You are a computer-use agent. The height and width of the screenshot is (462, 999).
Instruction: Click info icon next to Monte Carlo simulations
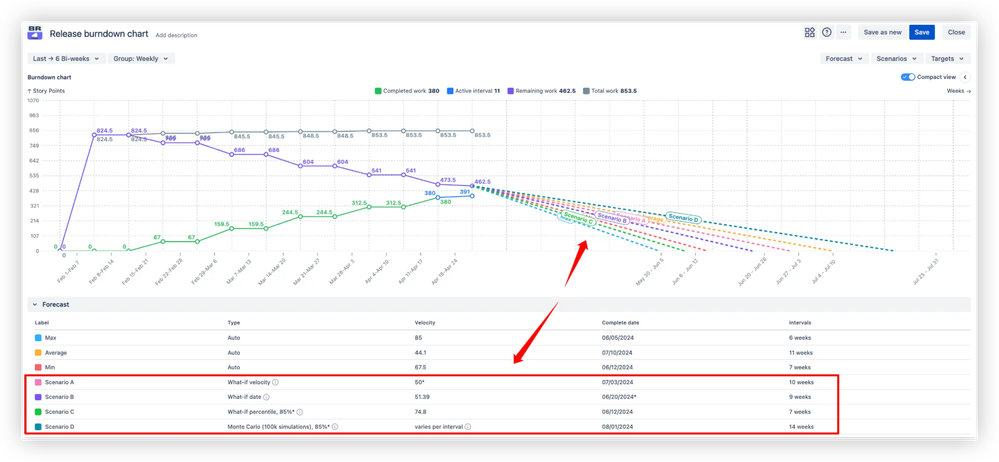(x=335, y=427)
